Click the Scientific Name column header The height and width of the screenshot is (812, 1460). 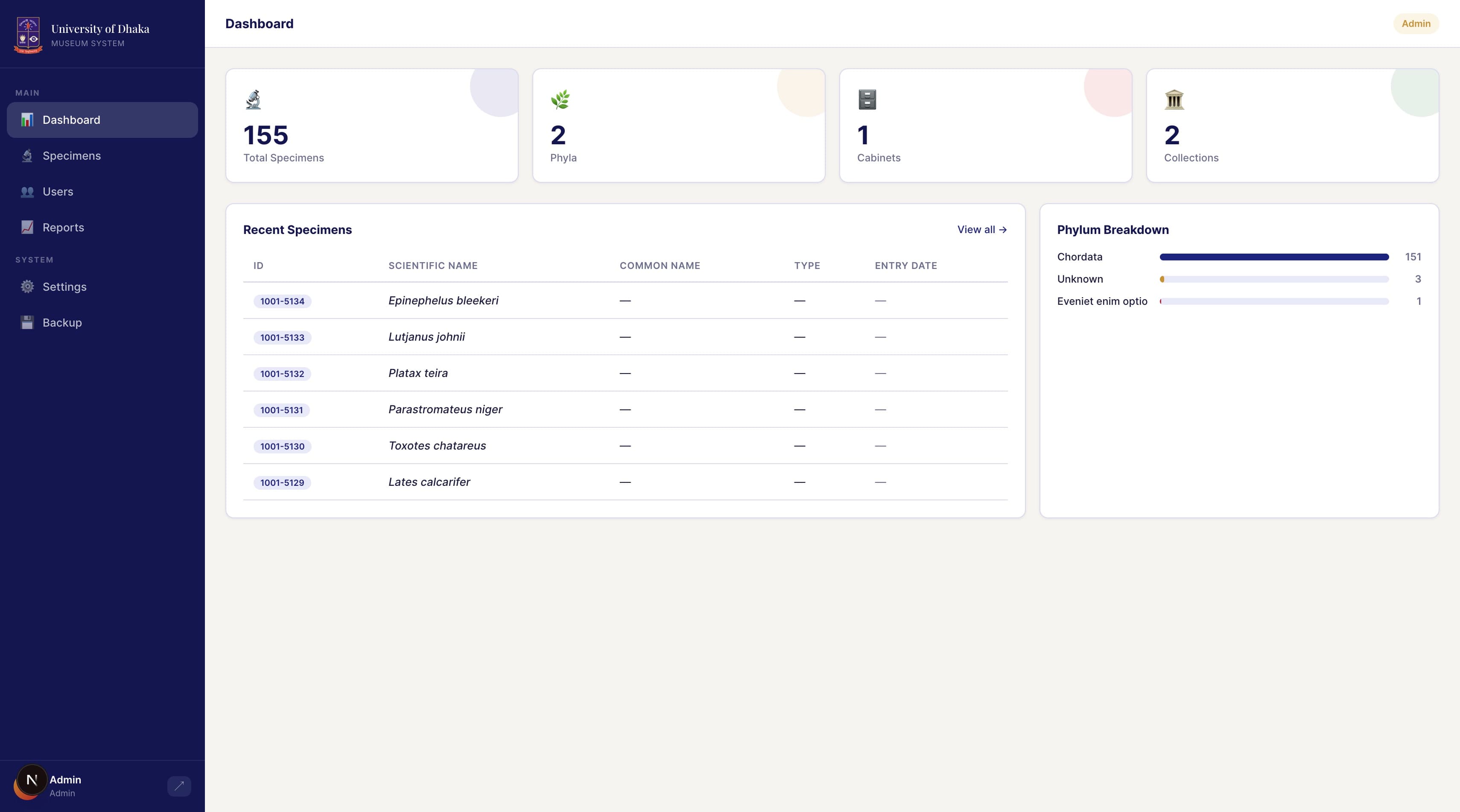(433, 266)
